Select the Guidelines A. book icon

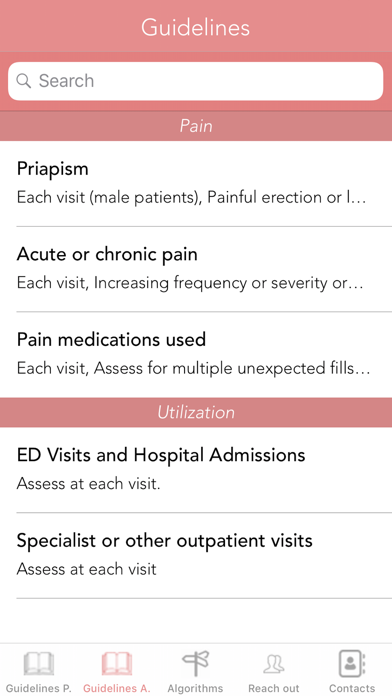pyautogui.click(x=117, y=664)
